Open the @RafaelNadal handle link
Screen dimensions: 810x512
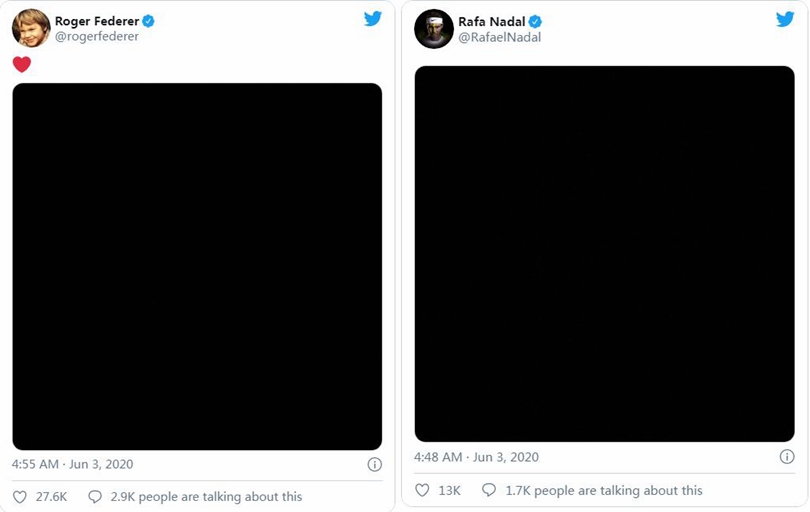pyautogui.click(x=500, y=37)
